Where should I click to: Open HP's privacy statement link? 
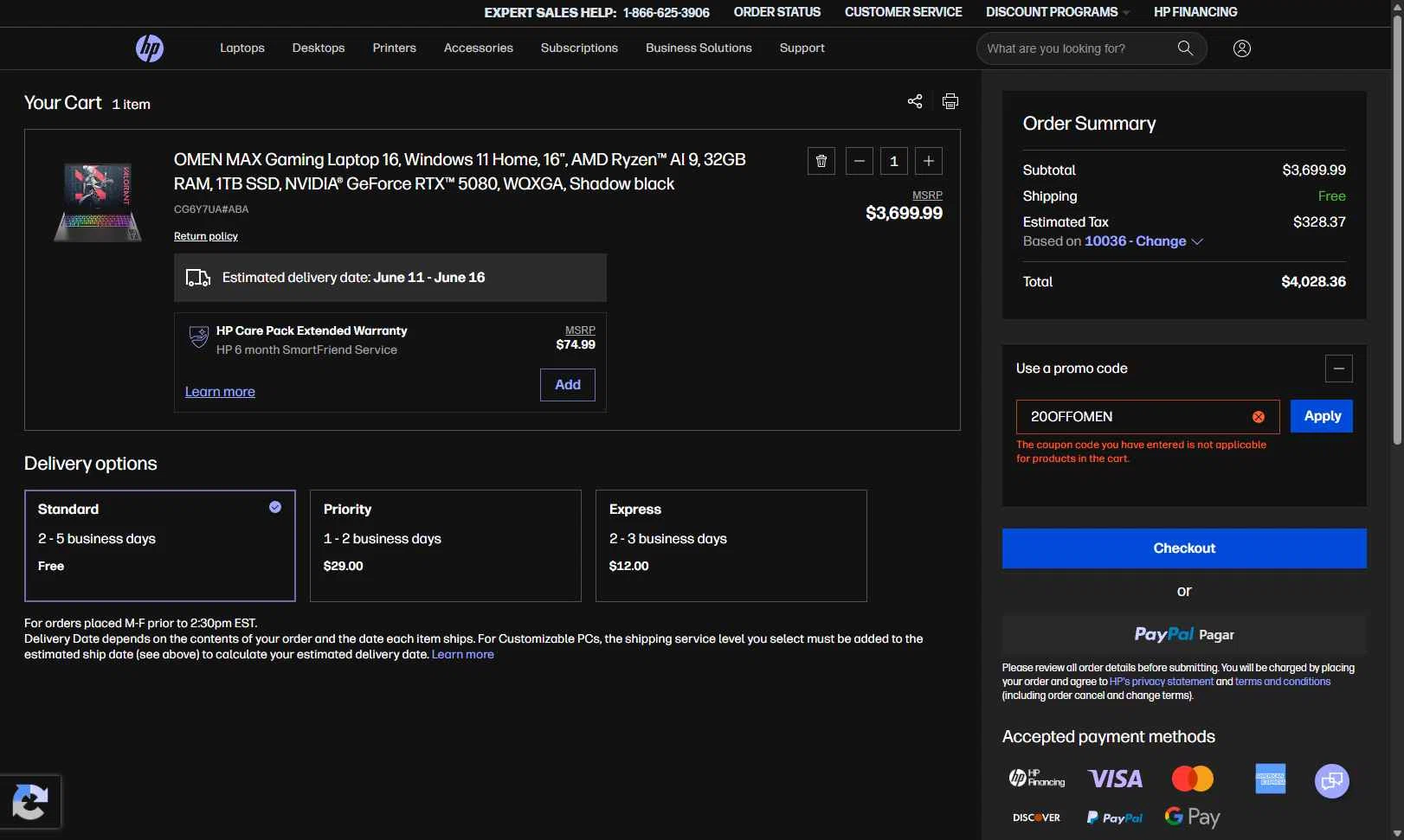pos(1162,682)
